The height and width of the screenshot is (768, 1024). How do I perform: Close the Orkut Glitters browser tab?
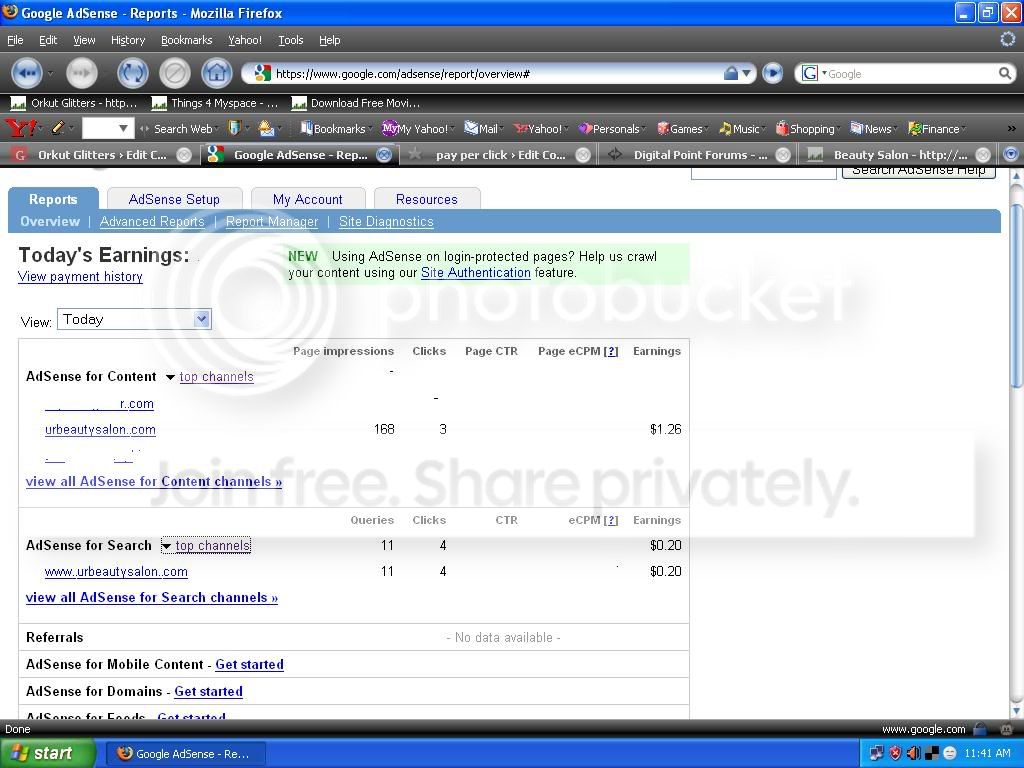184,155
